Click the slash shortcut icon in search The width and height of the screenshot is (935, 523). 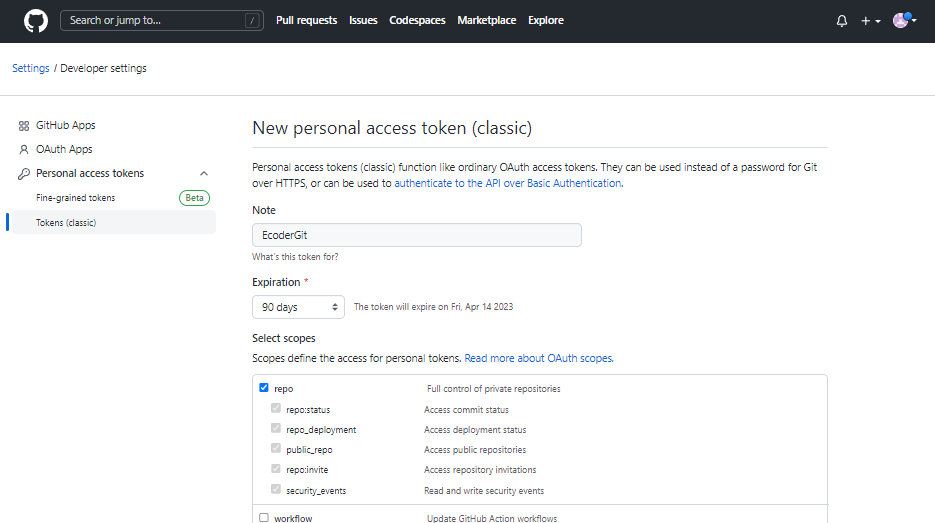tap(253, 20)
